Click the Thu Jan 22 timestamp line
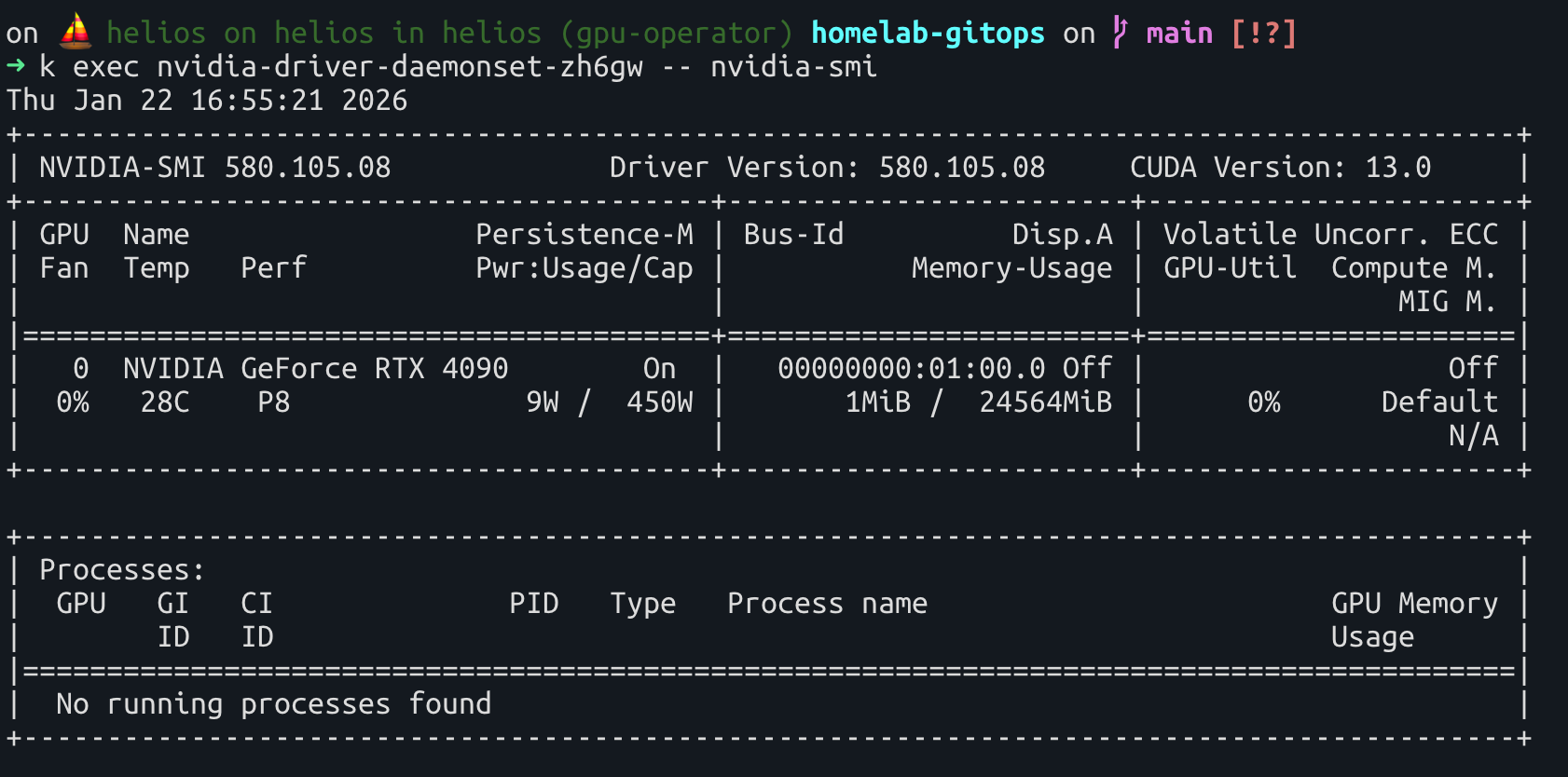1568x777 pixels. [207, 101]
